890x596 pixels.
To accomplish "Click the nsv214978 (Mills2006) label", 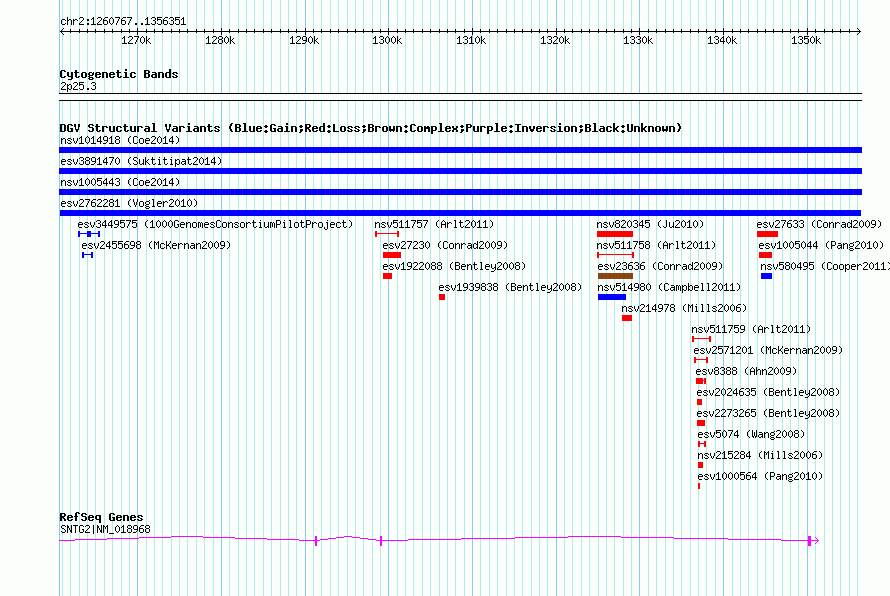I will pos(684,308).
